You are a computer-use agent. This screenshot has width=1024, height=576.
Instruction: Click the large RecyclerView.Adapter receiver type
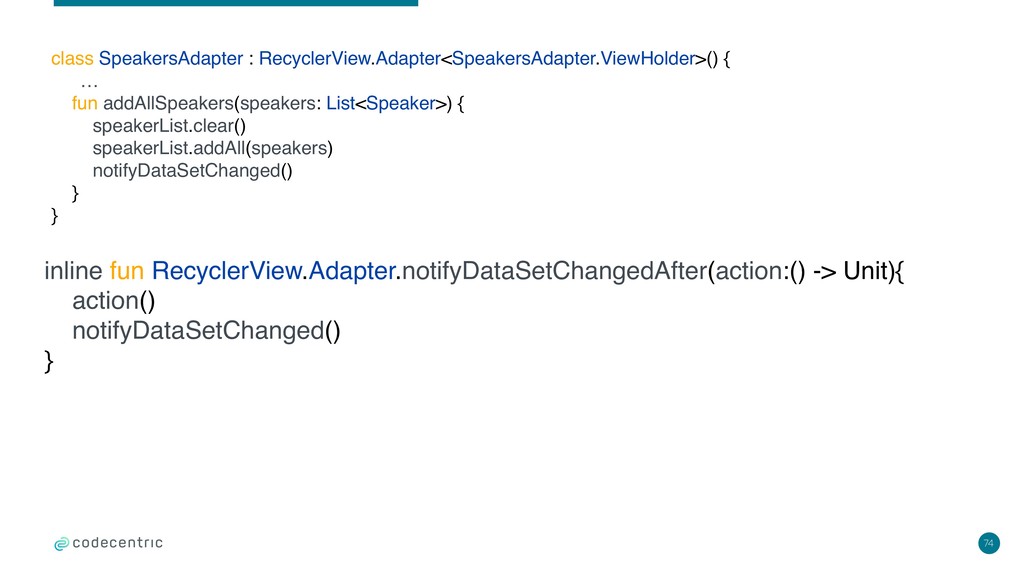click(x=274, y=271)
